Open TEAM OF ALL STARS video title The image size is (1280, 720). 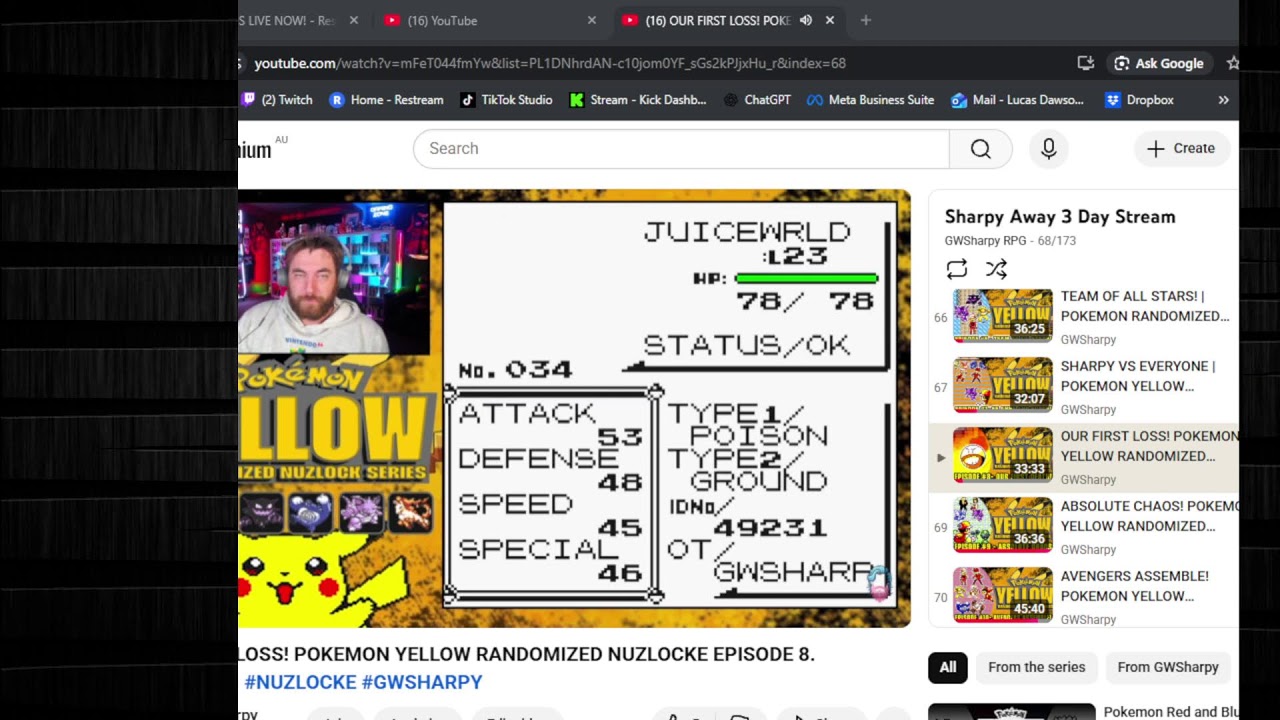point(1145,306)
